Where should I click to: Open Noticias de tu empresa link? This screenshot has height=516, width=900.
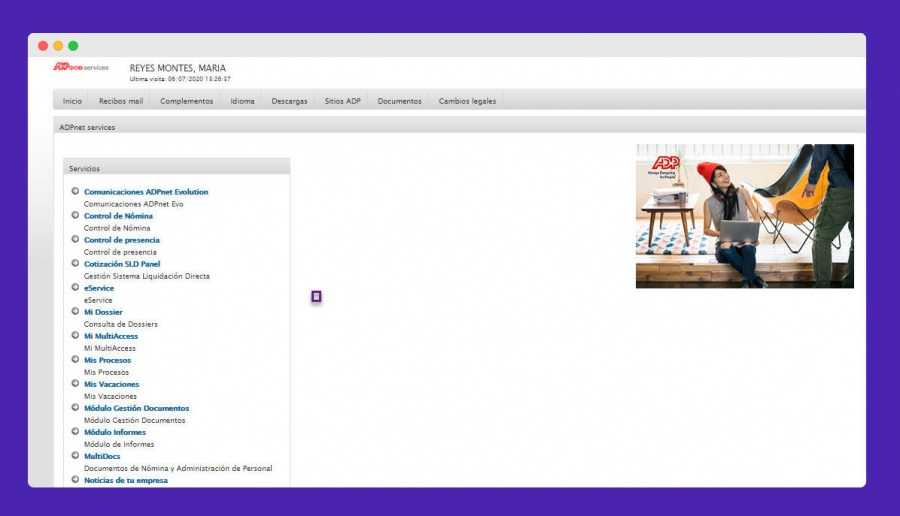(126, 480)
